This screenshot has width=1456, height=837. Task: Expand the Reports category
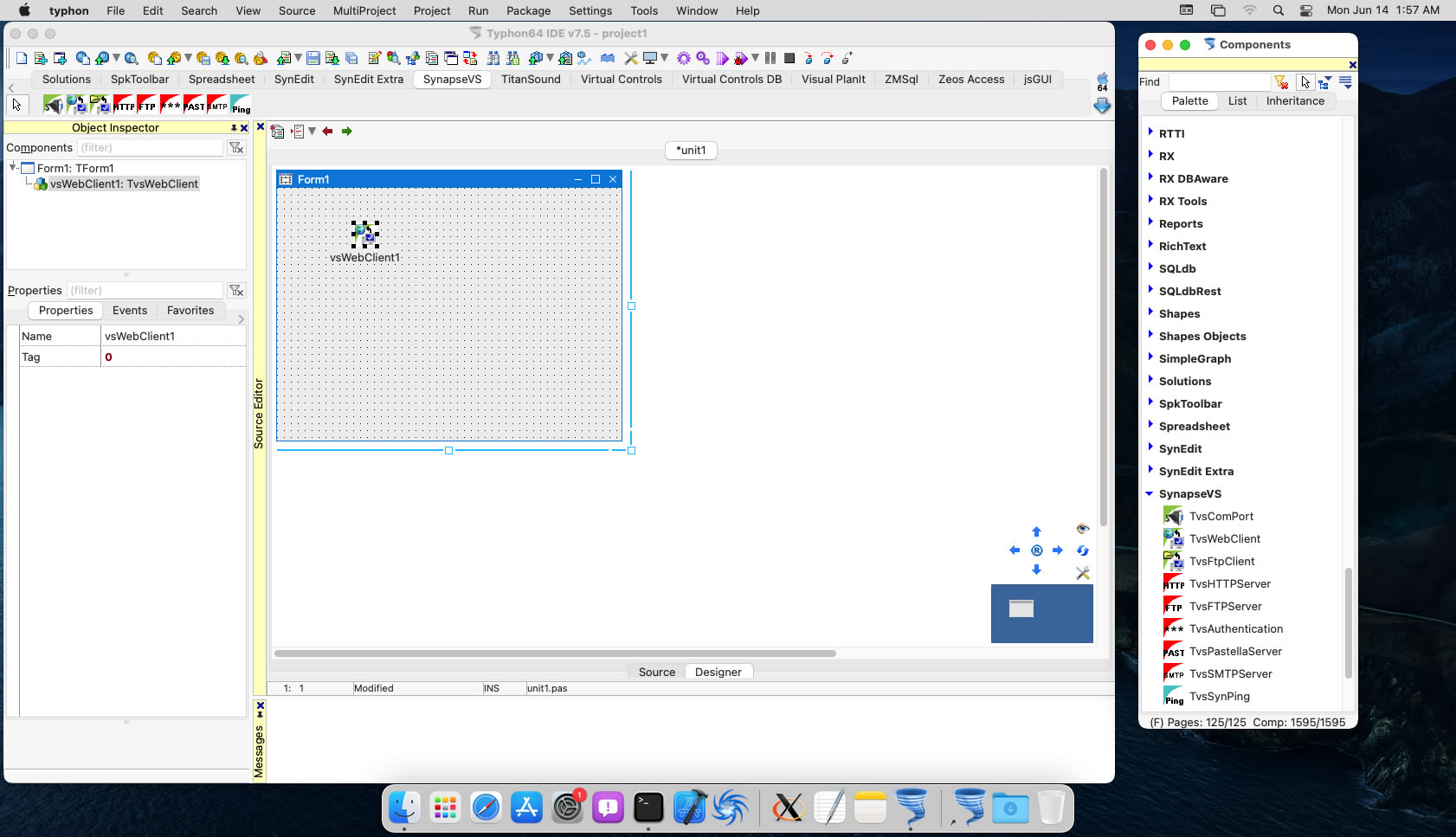(x=1150, y=222)
